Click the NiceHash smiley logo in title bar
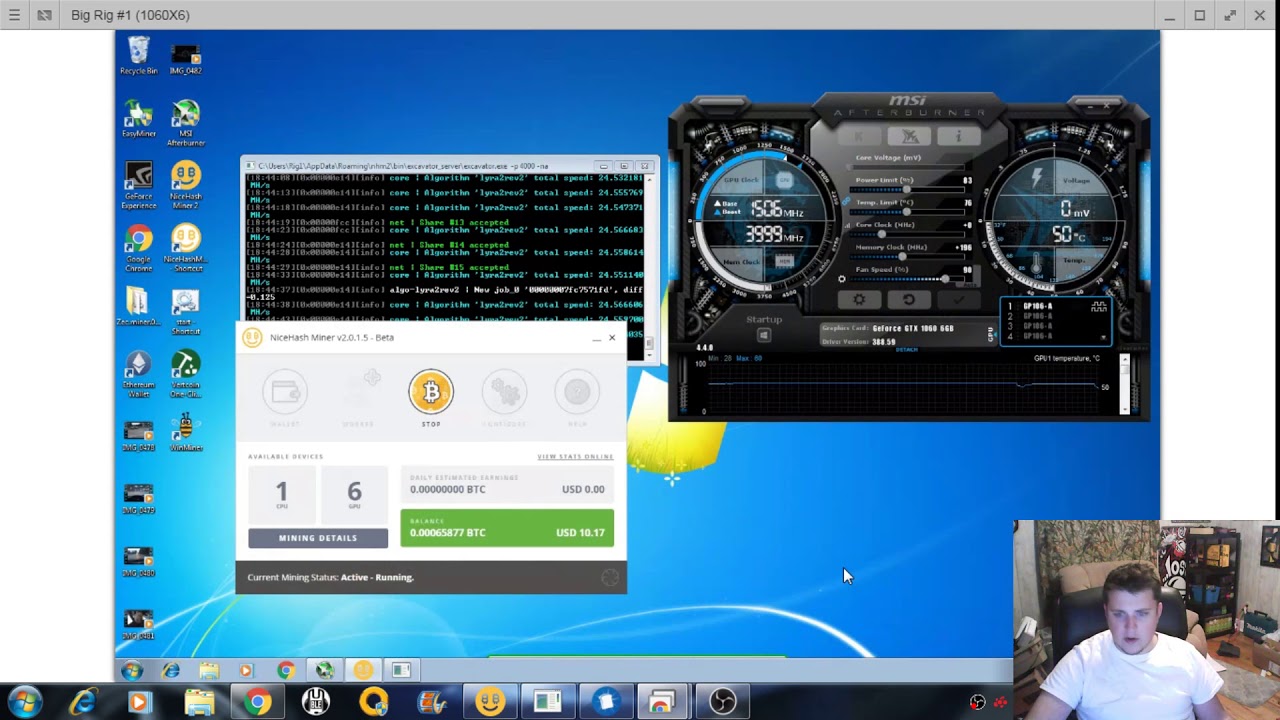Viewport: 1280px width, 720px height. point(252,337)
